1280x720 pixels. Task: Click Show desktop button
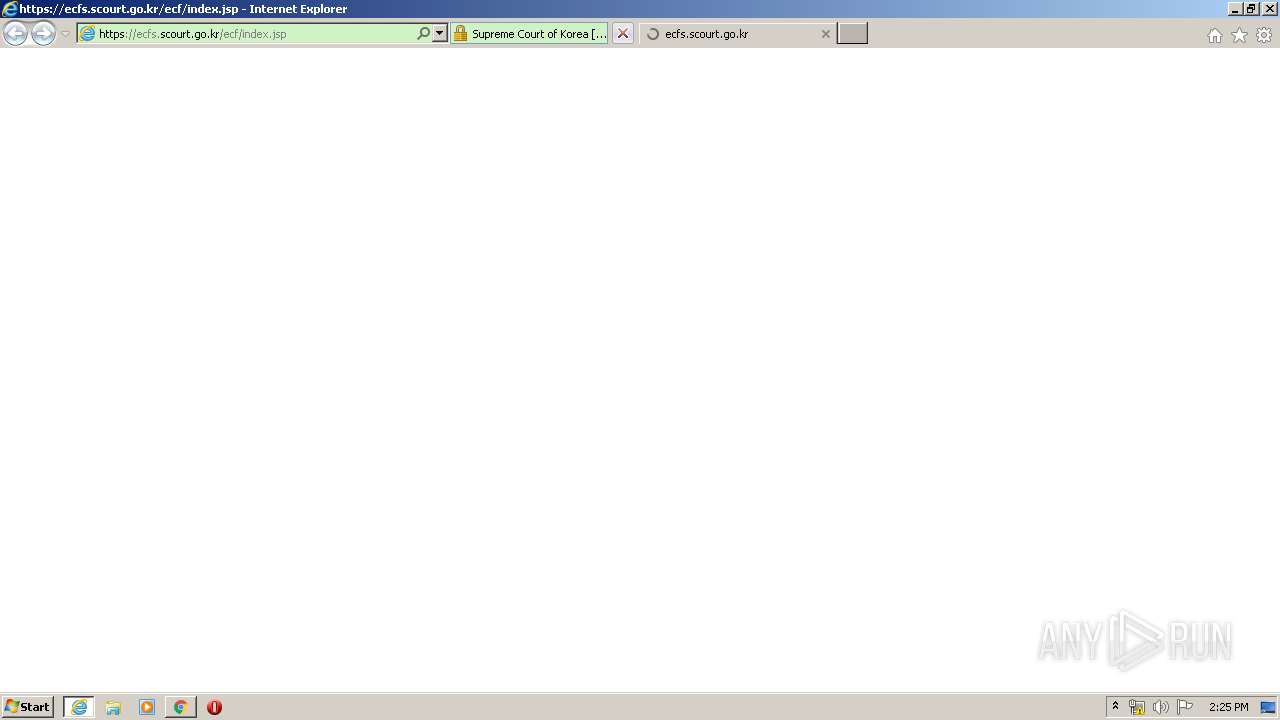point(1269,707)
